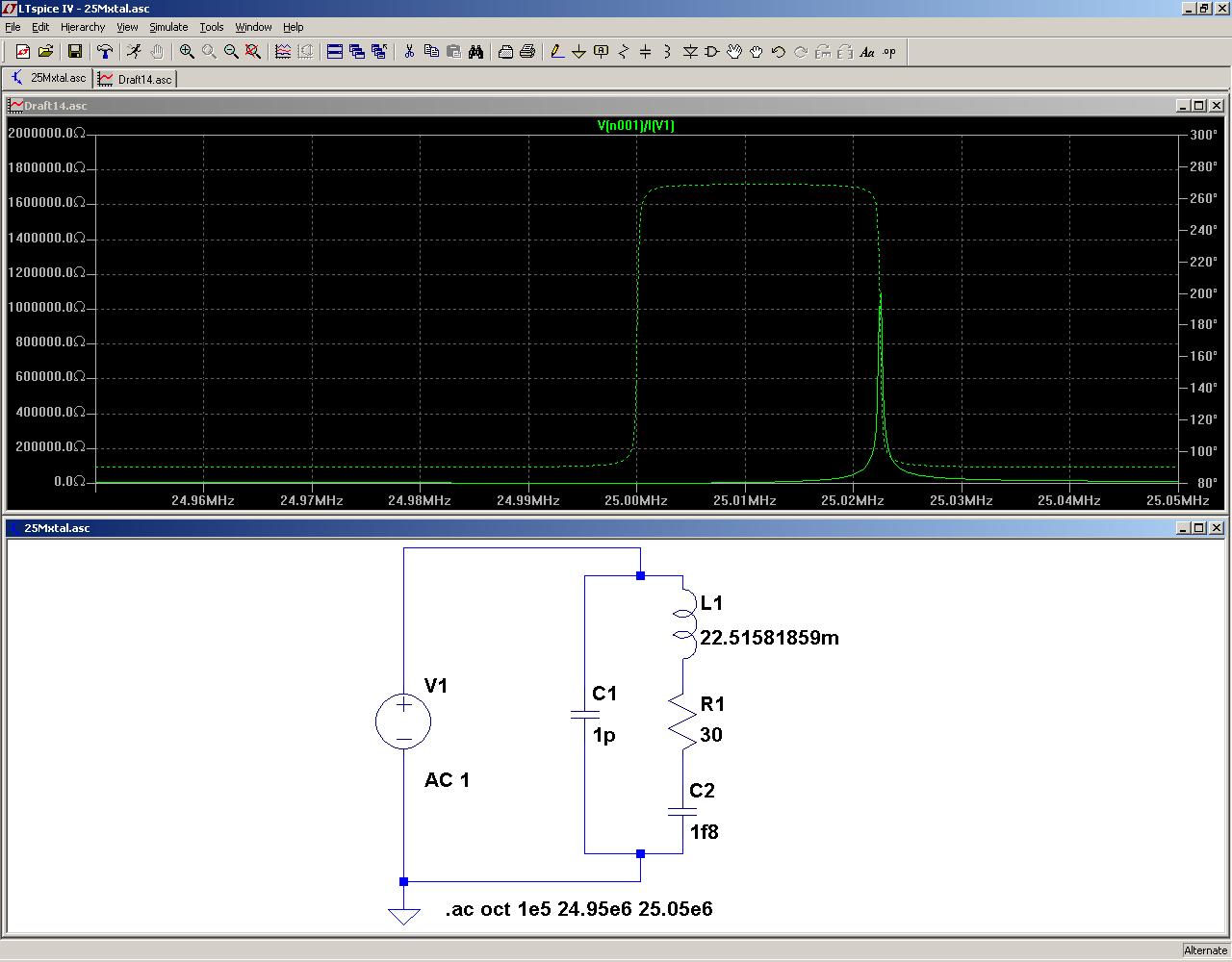Run the simulation with the running man icon
1232x962 pixels.
coord(135,52)
